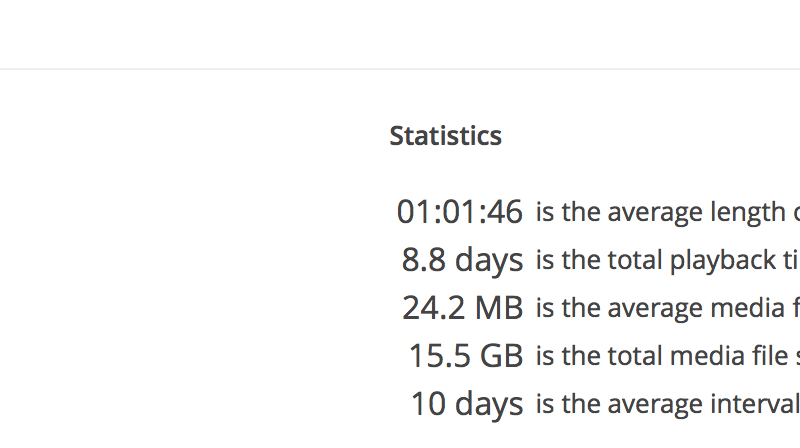Select the 01:01:46 average length value

[x=459, y=212]
